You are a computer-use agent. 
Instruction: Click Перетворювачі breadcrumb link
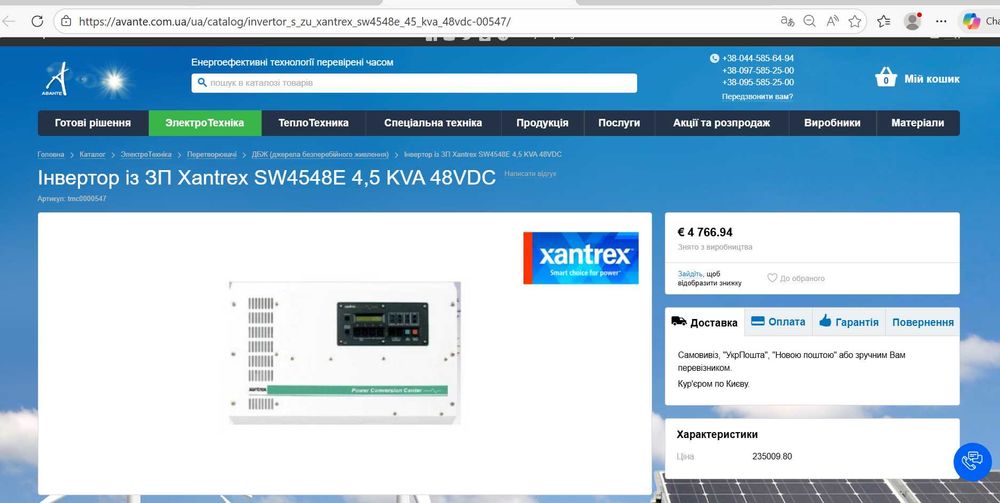click(x=212, y=154)
